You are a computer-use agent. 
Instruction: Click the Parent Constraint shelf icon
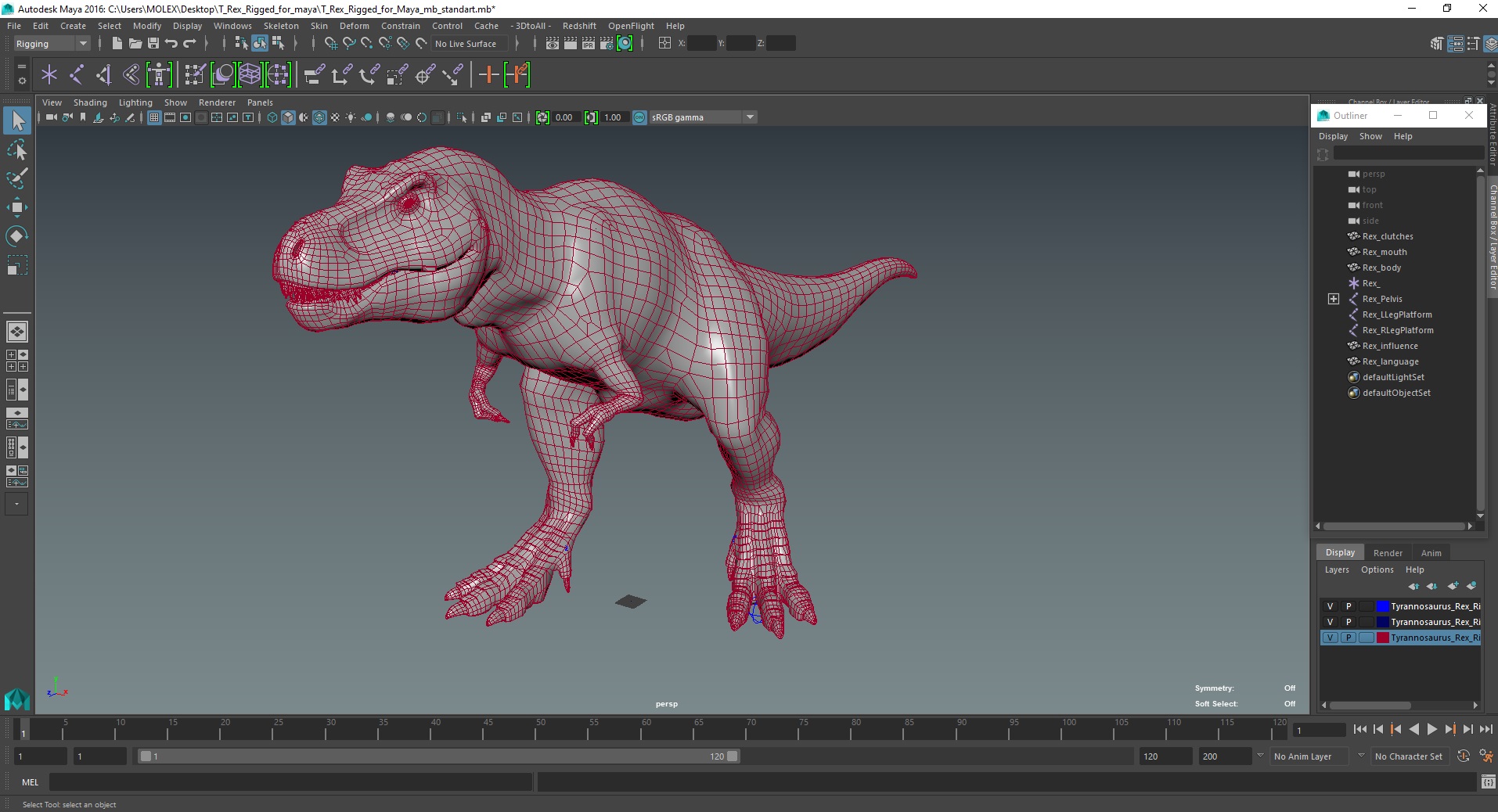[315, 75]
